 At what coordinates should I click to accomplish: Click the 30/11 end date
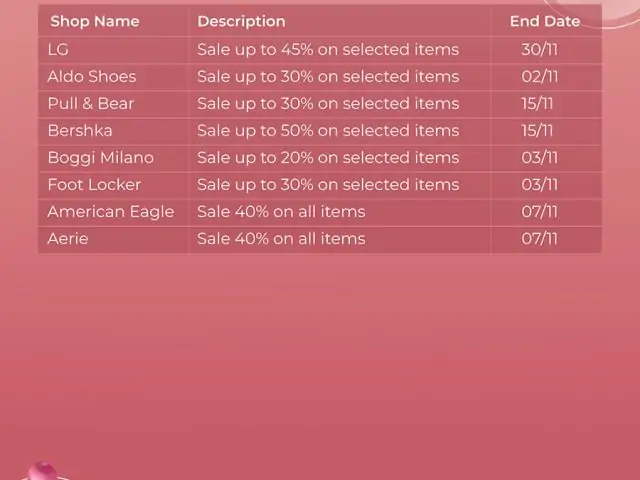[x=540, y=49]
